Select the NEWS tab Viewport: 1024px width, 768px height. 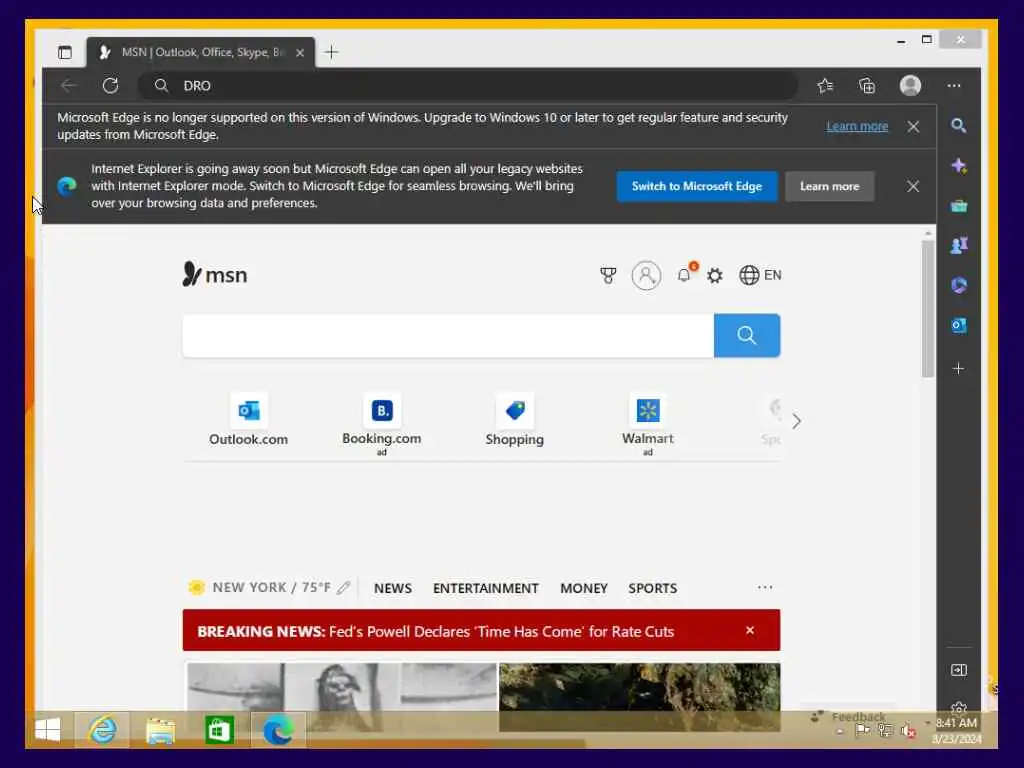[392, 588]
